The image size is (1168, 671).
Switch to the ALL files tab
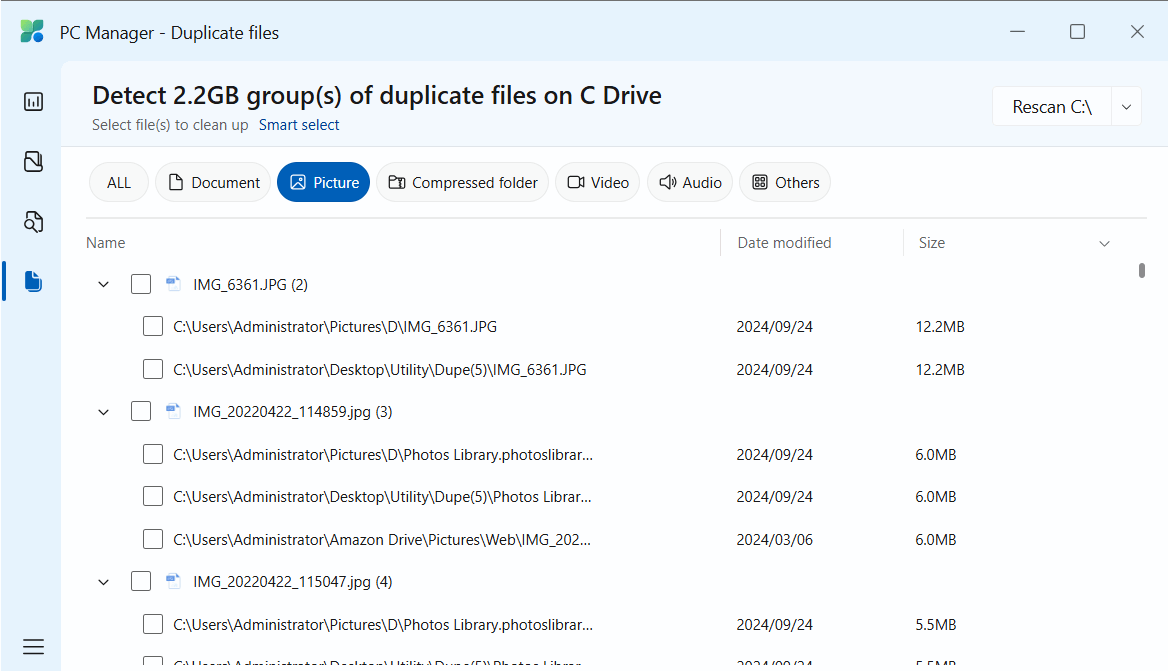point(118,182)
